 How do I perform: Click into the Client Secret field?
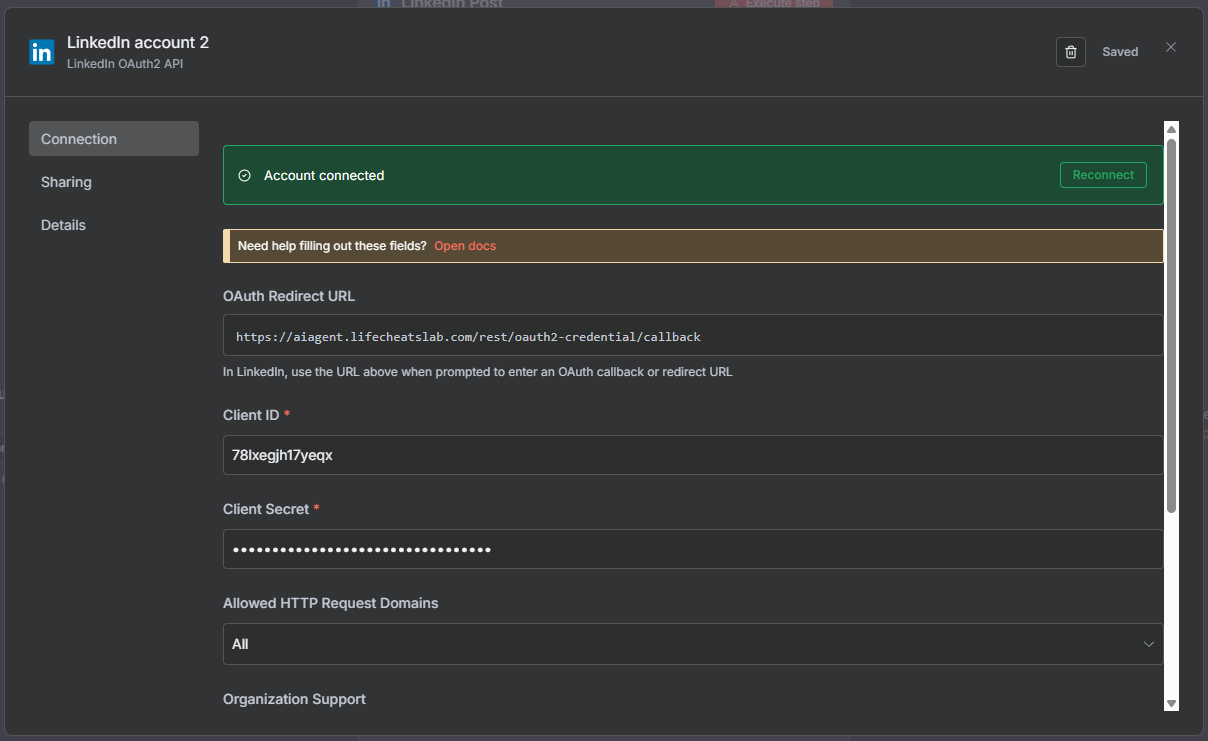coord(692,549)
